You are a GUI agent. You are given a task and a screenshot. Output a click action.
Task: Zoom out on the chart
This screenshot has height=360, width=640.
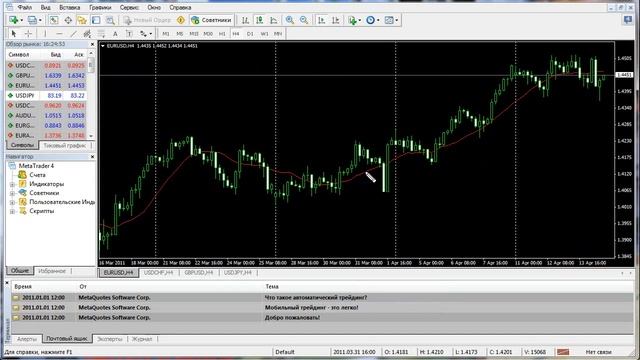click(x=304, y=20)
